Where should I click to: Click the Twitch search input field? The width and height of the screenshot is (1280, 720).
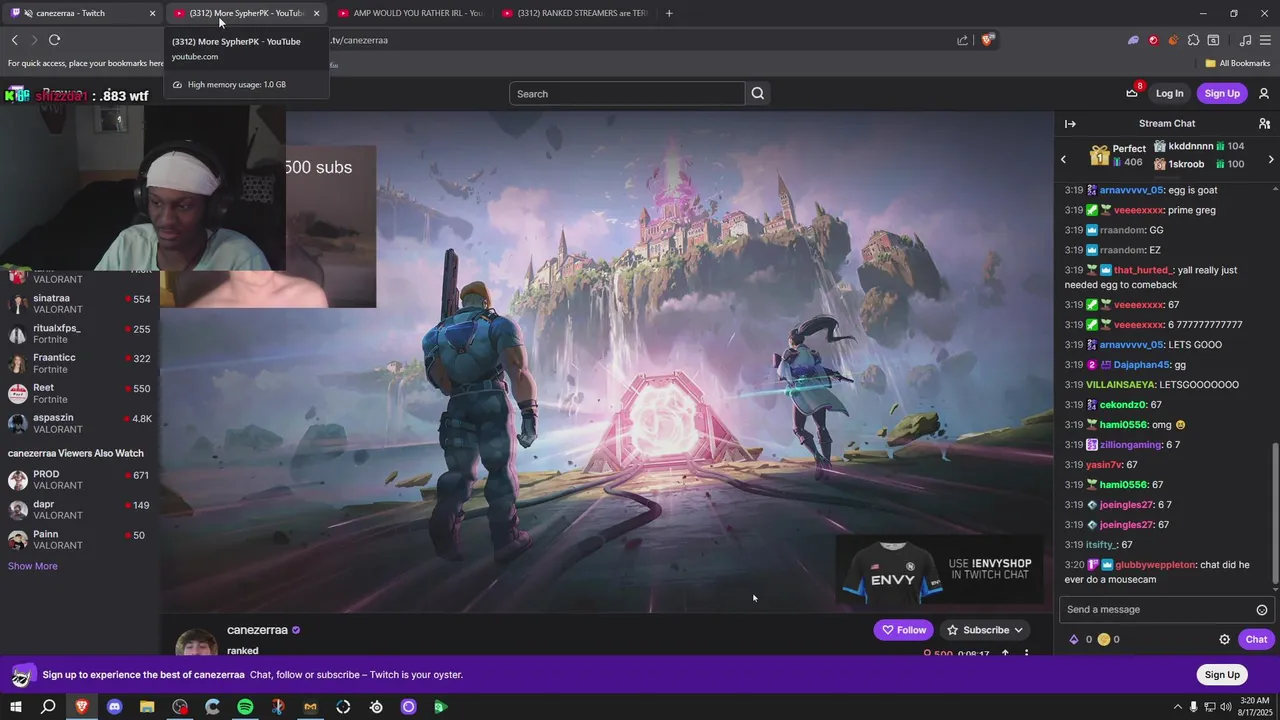[627, 93]
